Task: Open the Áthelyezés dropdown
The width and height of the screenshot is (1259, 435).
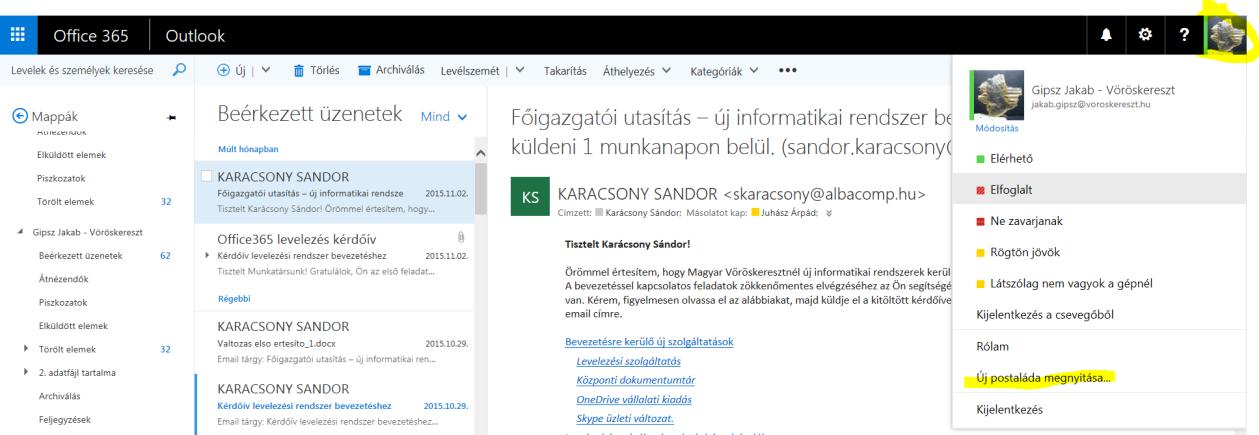Action: pyautogui.click(x=635, y=71)
